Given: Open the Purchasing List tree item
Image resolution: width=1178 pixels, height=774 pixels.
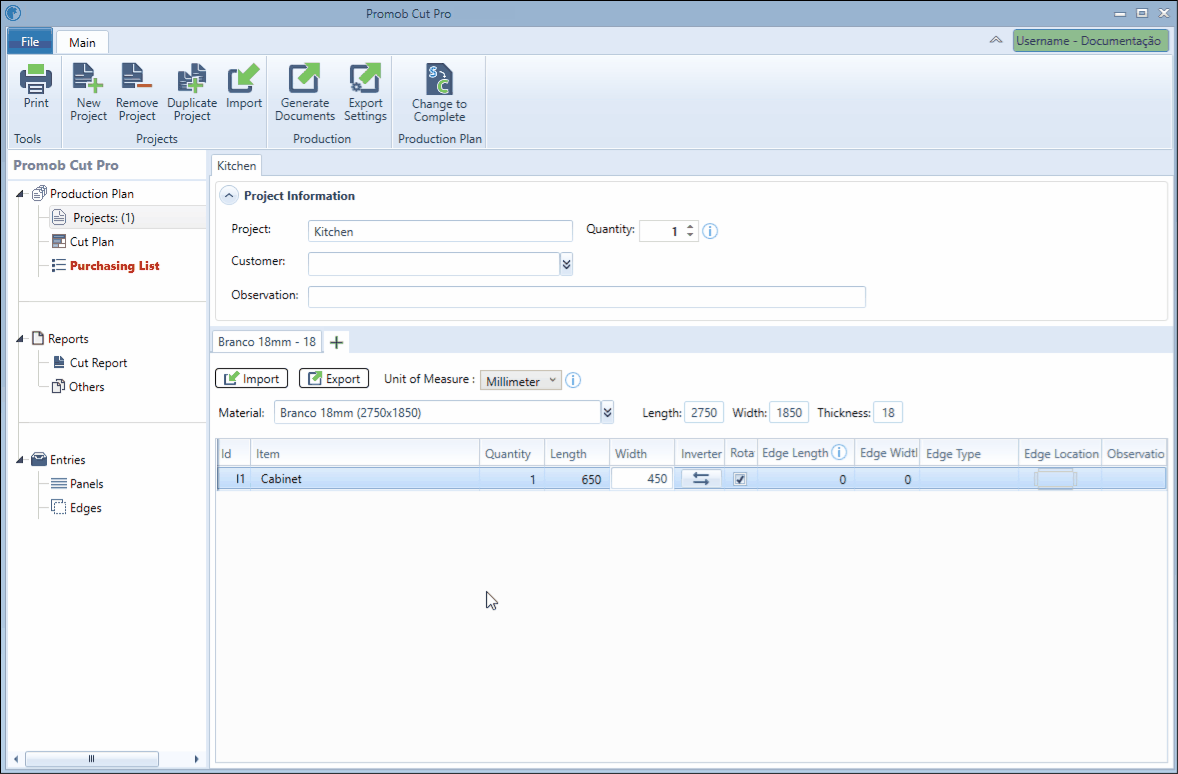Looking at the screenshot, I should (x=114, y=265).
